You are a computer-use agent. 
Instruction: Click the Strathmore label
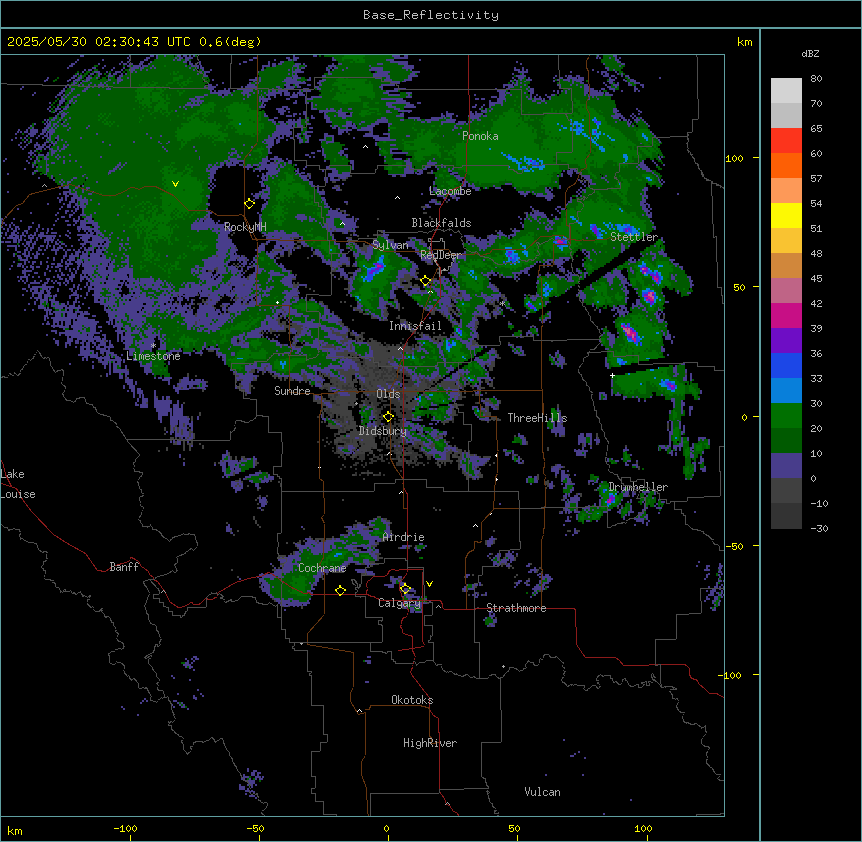coord(516,608)
